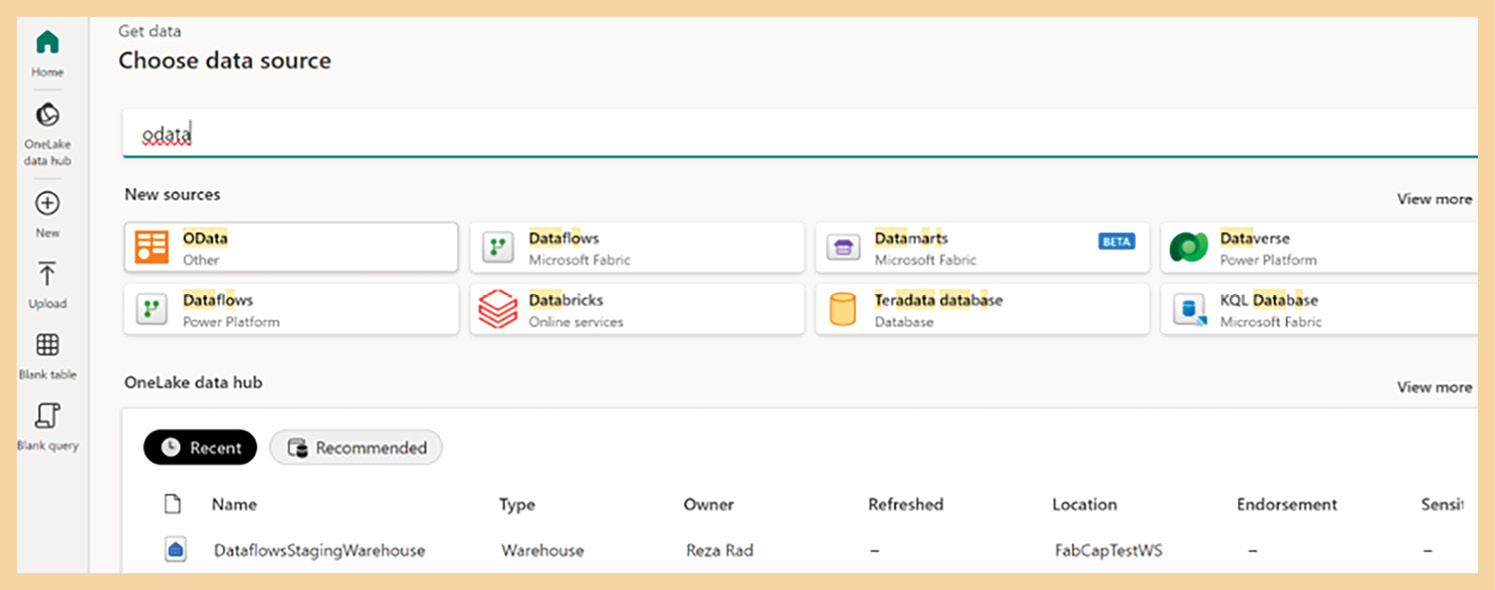This screenshot has width=1495, height=590.
Task: Open the Home icon in sidebar
Action: [47, 43]
